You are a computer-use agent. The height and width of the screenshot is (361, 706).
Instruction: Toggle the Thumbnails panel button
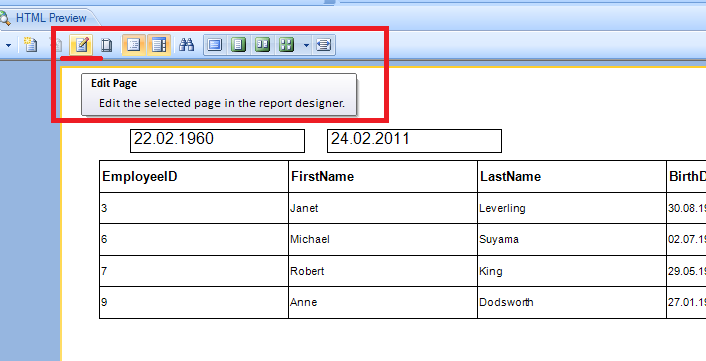point(159,45)
